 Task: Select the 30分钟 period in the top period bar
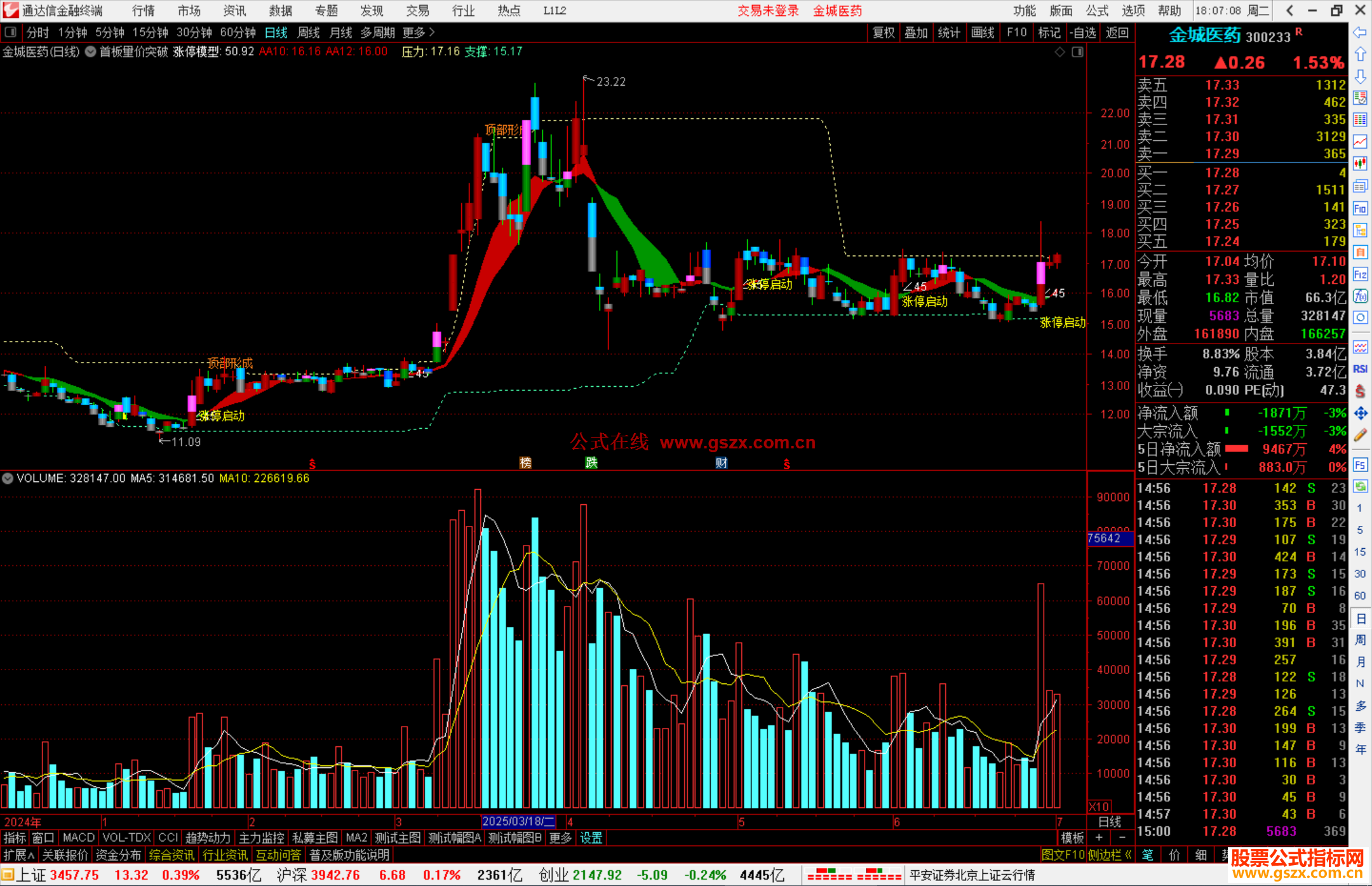[194, 32]
